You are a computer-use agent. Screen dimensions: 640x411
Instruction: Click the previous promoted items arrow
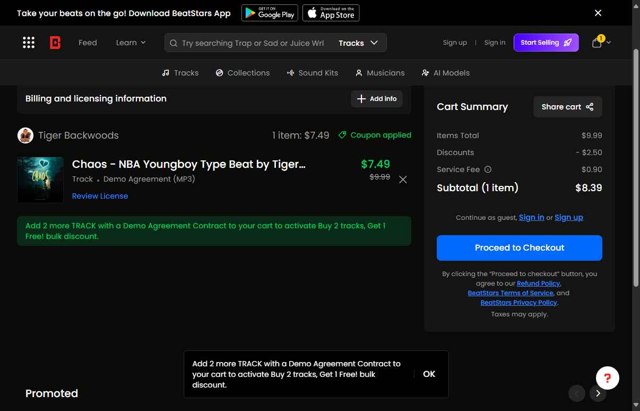point(577,393)
